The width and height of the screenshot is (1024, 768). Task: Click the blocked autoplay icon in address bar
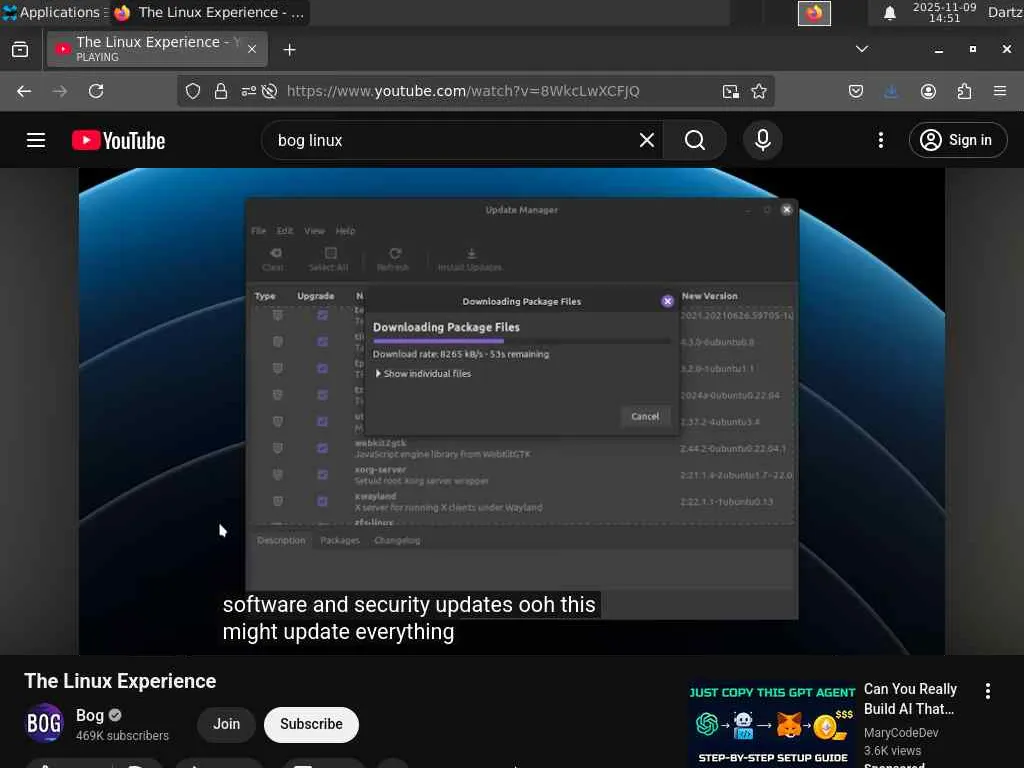pos(269,91)
